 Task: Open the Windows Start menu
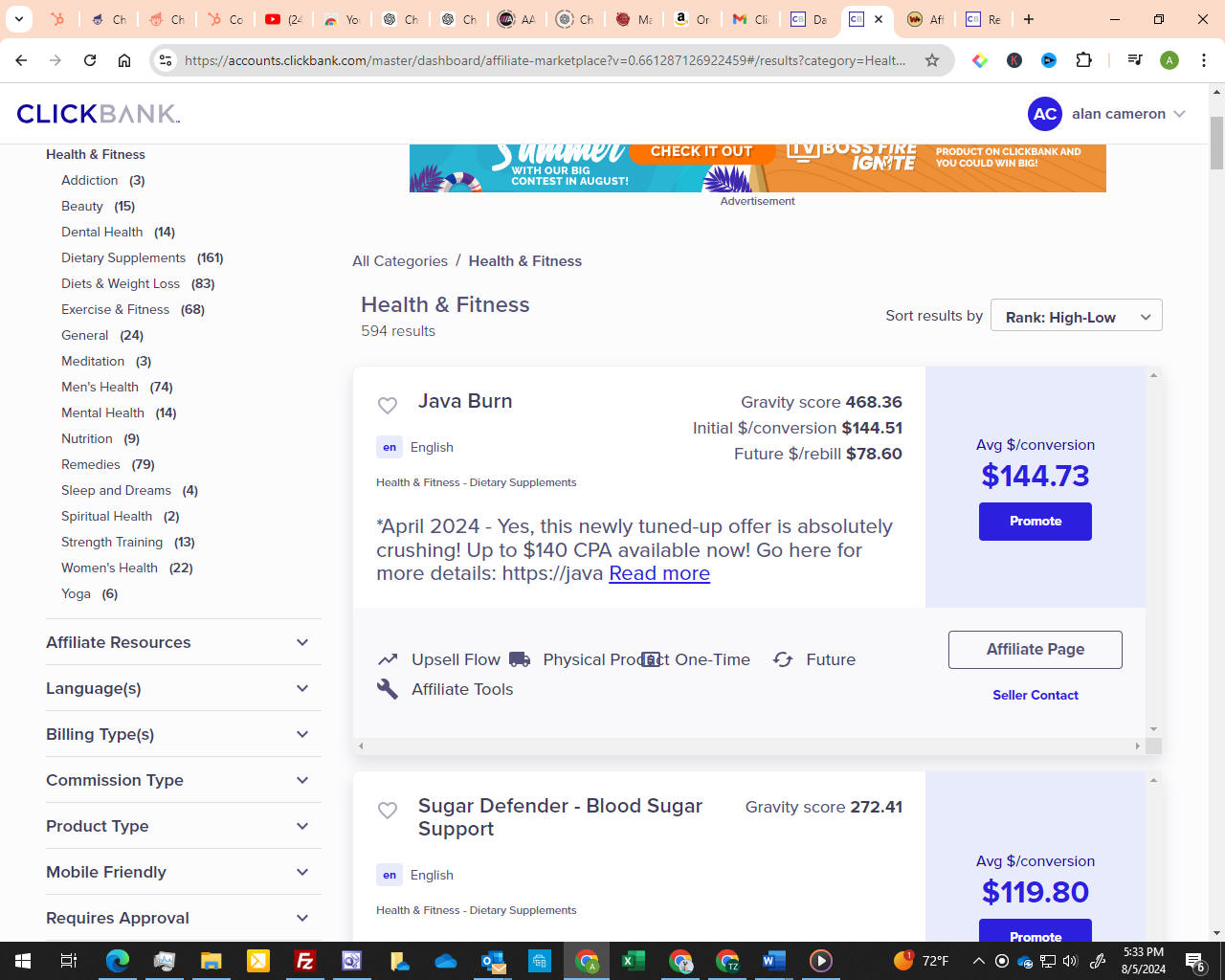tap(23, 961)
